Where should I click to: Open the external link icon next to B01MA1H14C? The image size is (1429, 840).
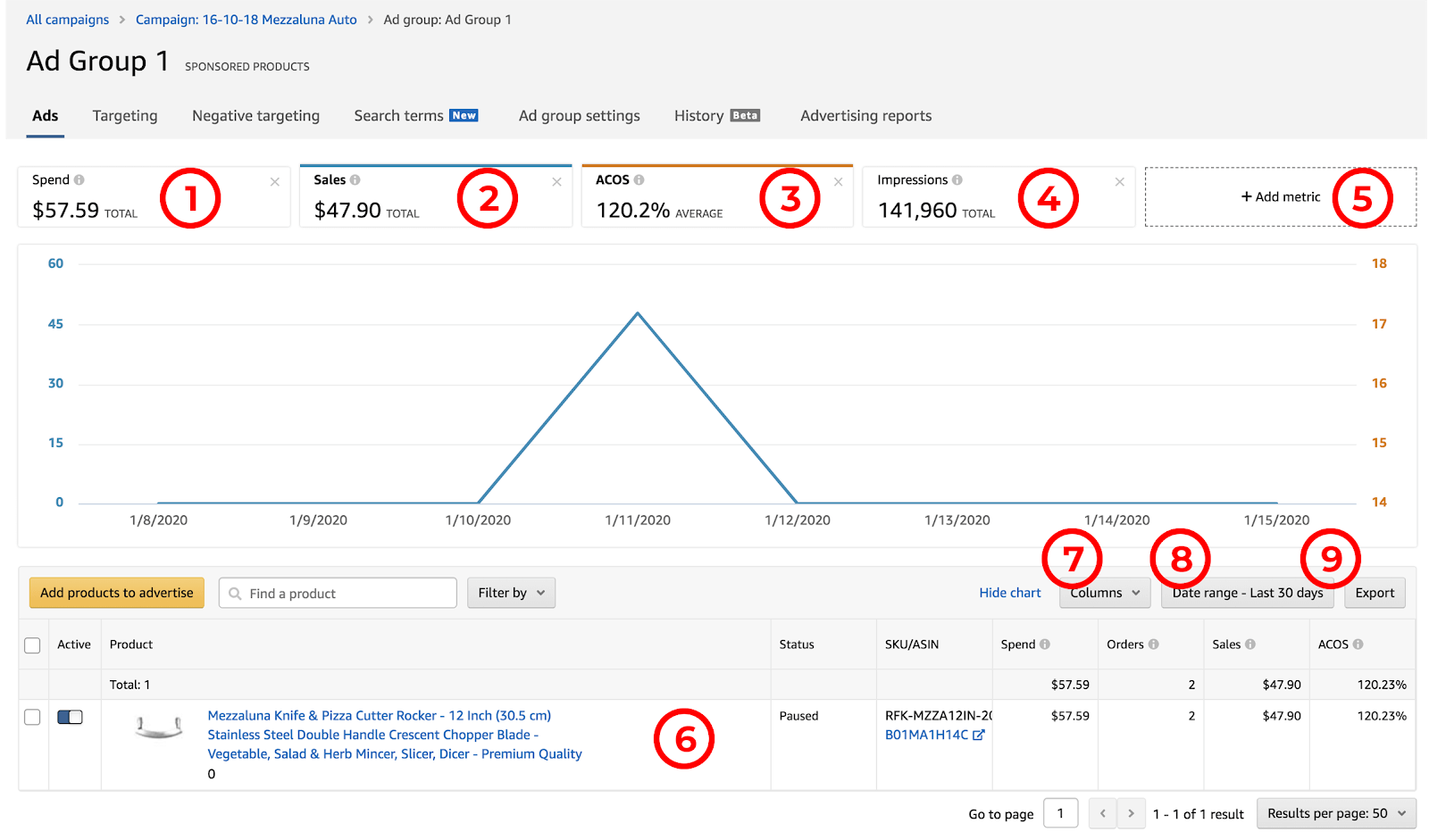click(x=979, y=735)
